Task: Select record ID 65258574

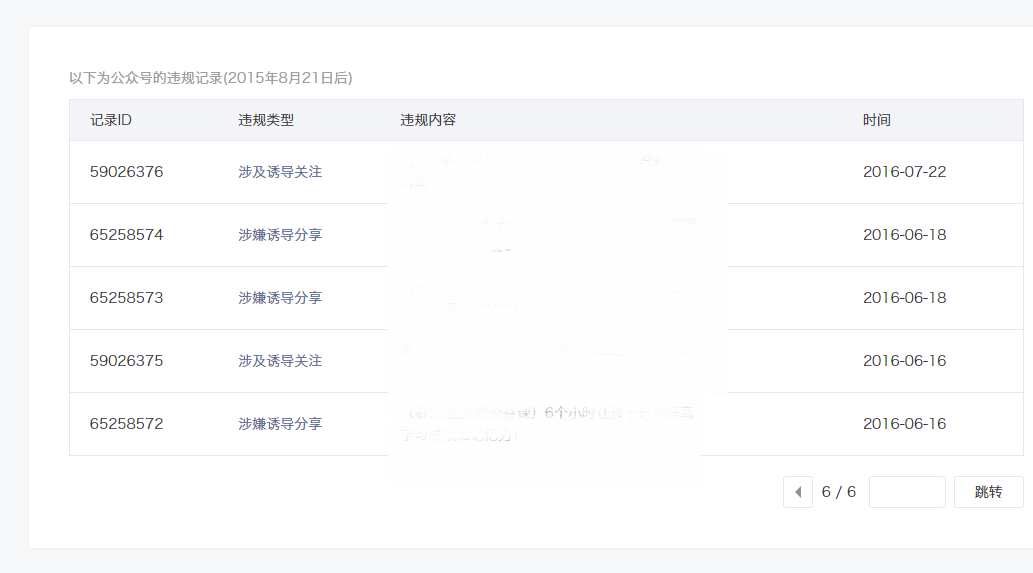Action: click(126, 235)
